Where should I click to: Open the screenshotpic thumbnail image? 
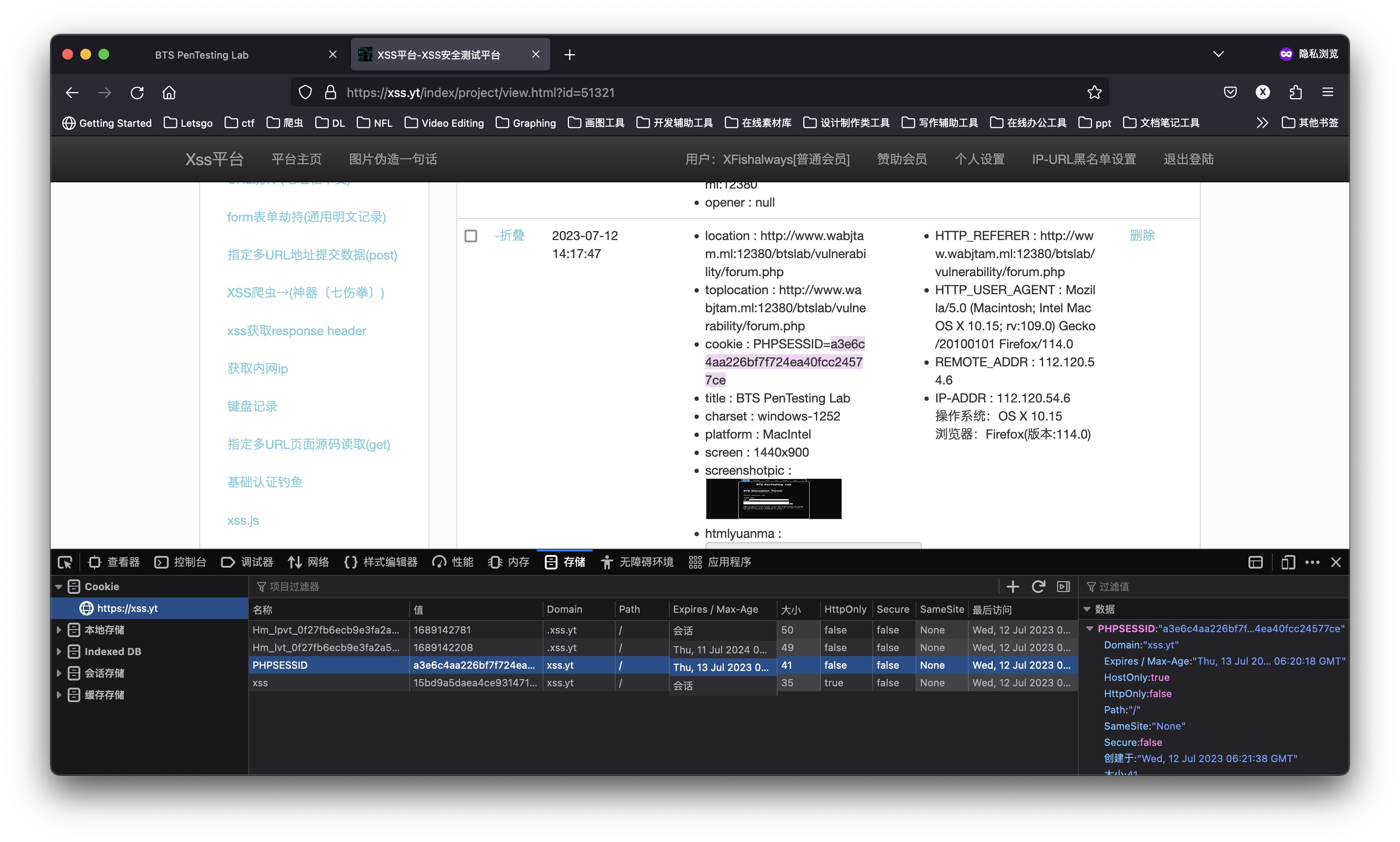coord(773,498)
